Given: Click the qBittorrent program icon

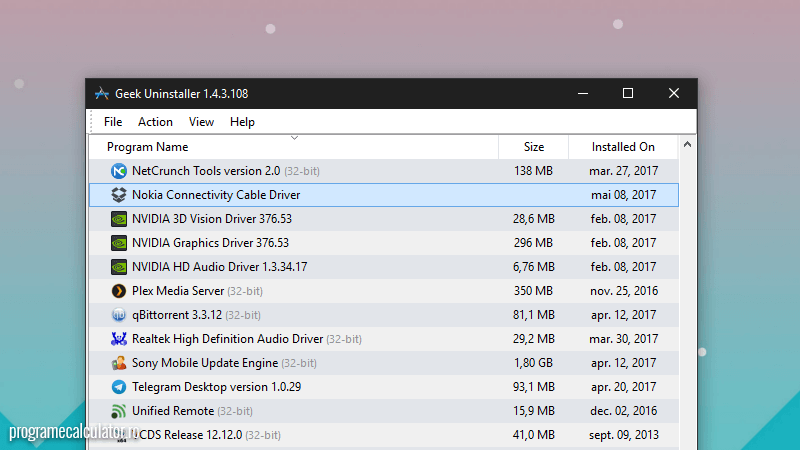Looking at the screenshot, I should click(119, 315).
